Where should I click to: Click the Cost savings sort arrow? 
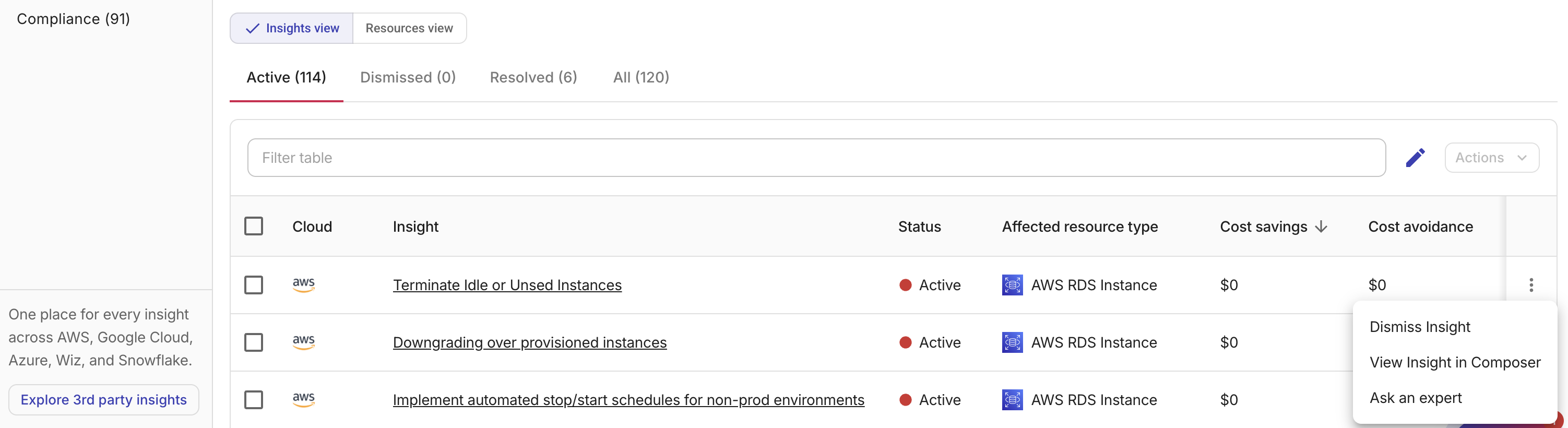[1321, 227]
